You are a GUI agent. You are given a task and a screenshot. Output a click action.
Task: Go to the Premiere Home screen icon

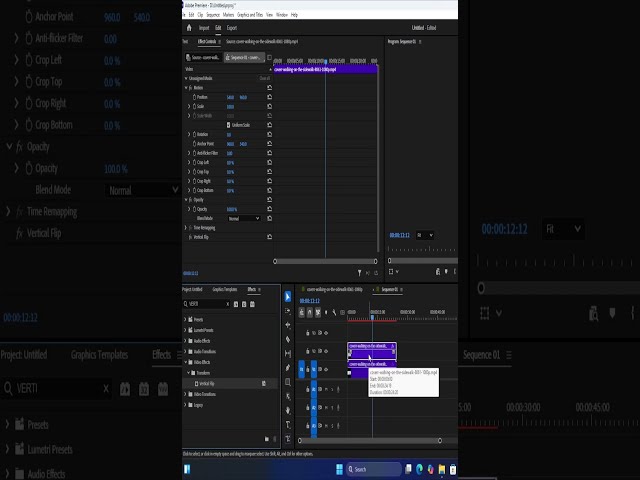[189, 28]
